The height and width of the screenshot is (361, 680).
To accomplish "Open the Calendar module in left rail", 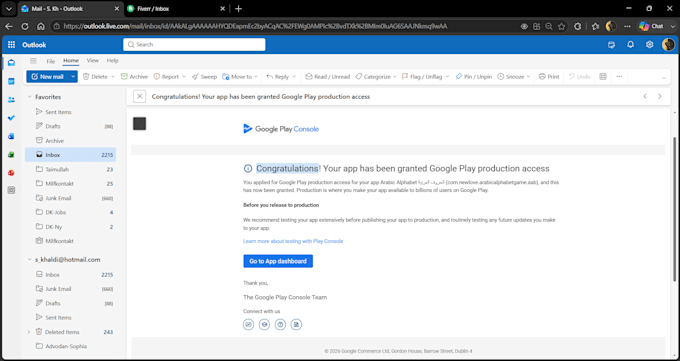I will [x=11, y=81].
